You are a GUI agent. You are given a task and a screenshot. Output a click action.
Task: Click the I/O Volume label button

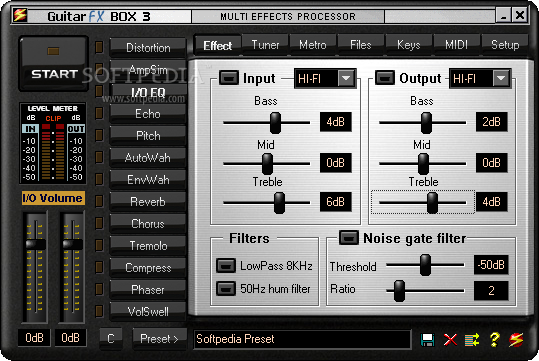[53, 198]
